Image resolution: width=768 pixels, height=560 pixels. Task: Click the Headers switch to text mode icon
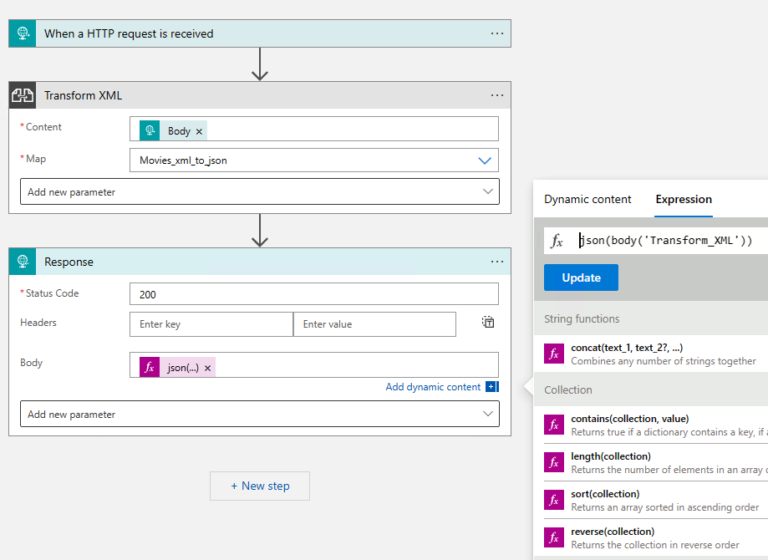(x=488, y=322)
